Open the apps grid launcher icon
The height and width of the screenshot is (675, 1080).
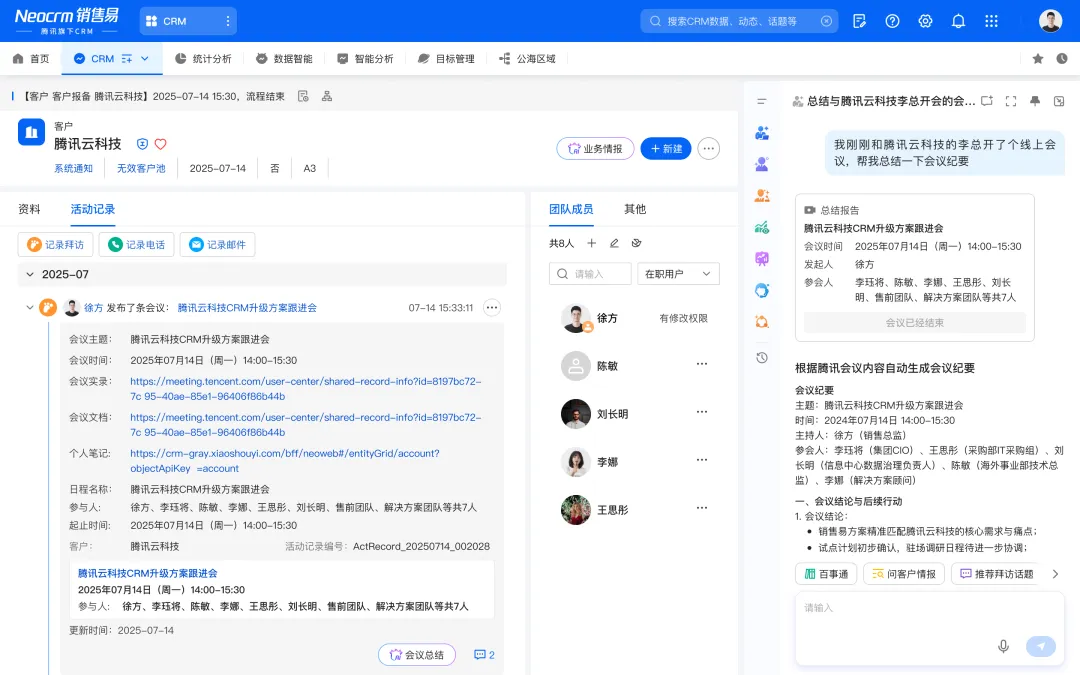click(x=991, y=21)
